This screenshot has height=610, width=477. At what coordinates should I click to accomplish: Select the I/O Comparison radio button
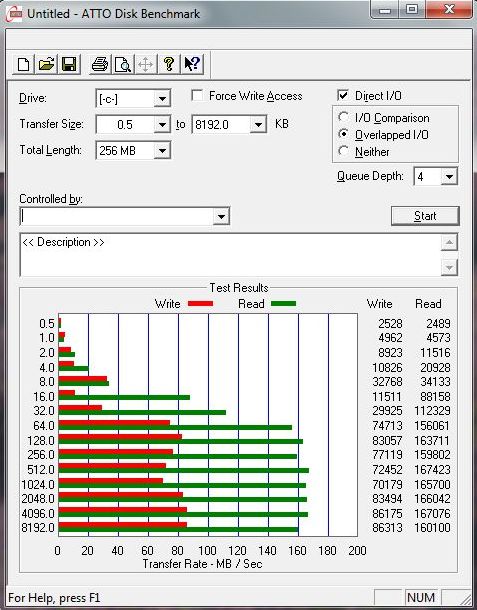pyautogui.click(x=343, y=117)
